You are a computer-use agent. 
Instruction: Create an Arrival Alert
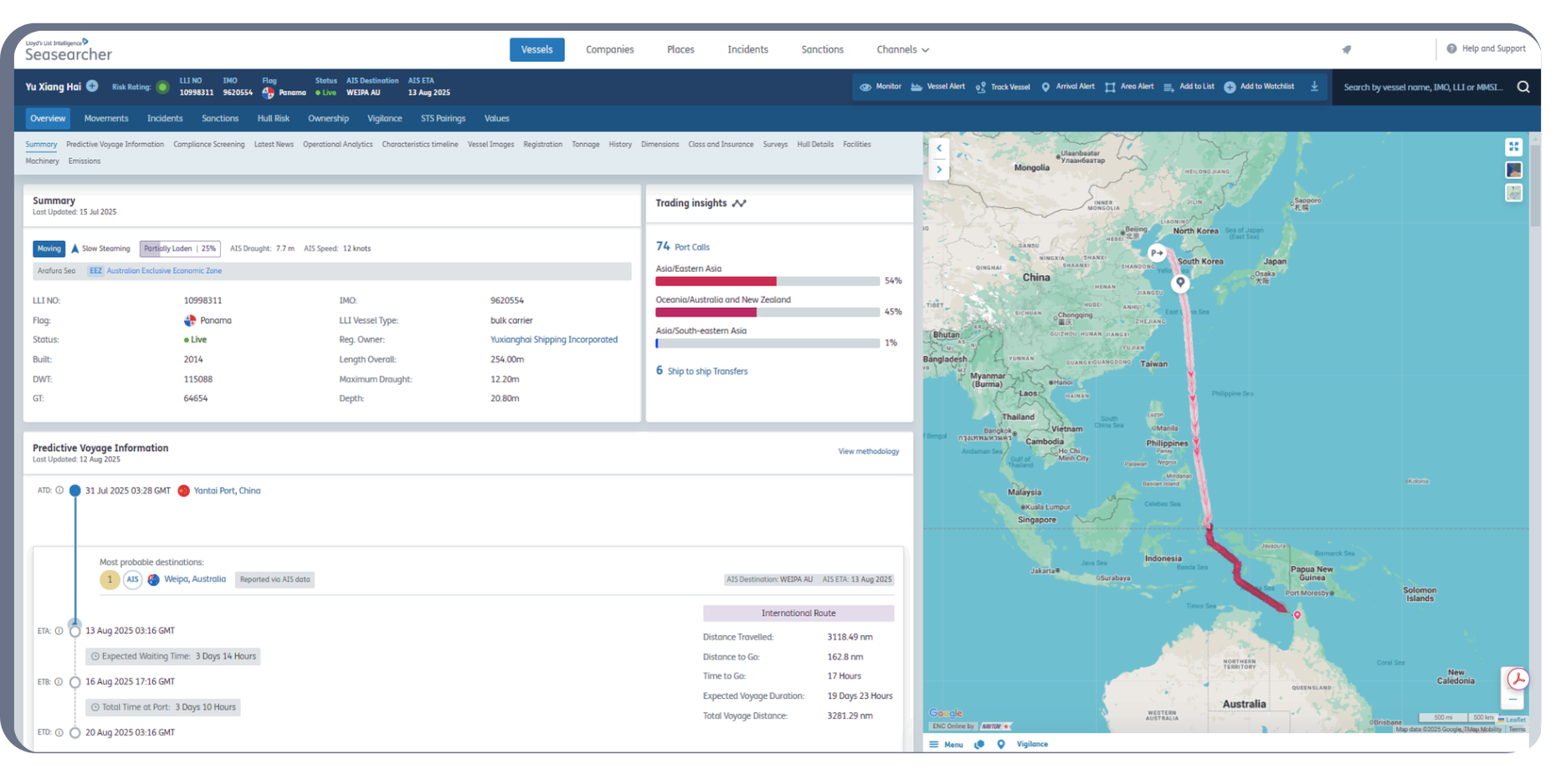pos(1068,87)
